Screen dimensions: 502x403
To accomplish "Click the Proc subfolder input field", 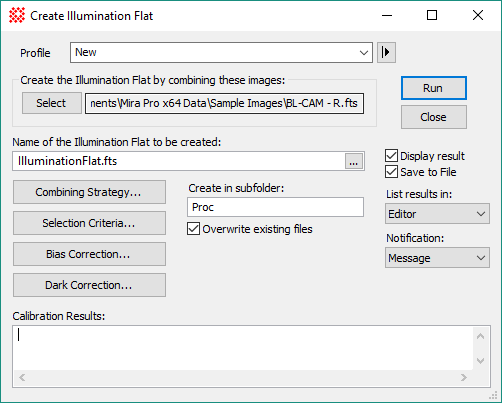I will coord(275,207).
